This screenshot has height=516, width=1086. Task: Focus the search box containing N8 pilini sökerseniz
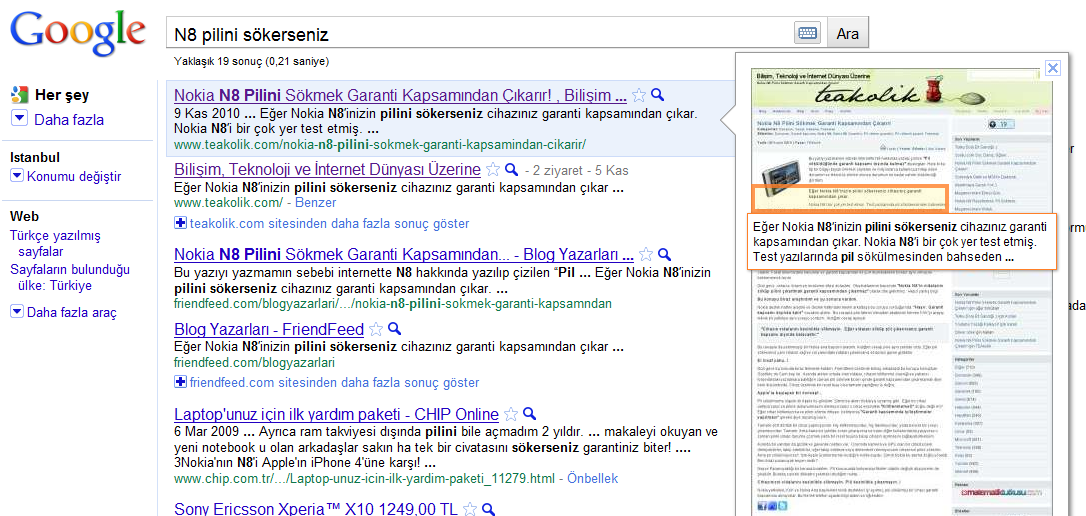tap(481, 33)
